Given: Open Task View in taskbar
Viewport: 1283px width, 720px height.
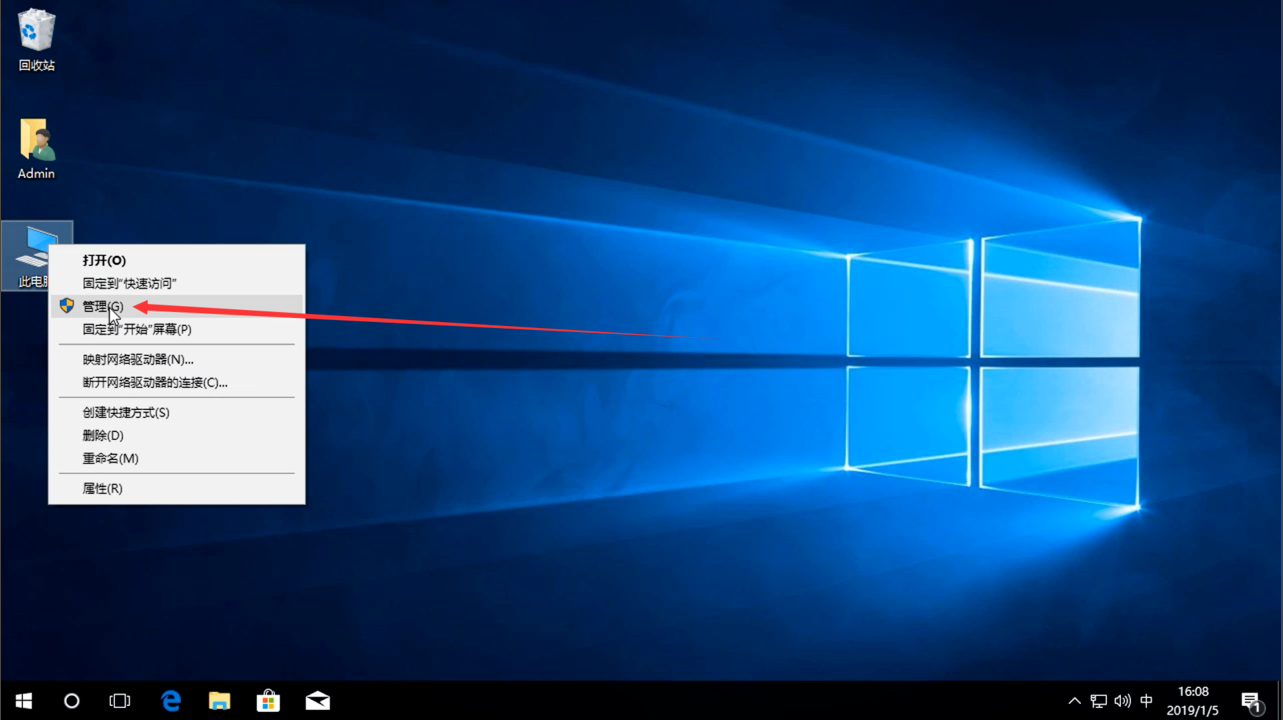Looking at the screenshot, I should click(120, 701).
